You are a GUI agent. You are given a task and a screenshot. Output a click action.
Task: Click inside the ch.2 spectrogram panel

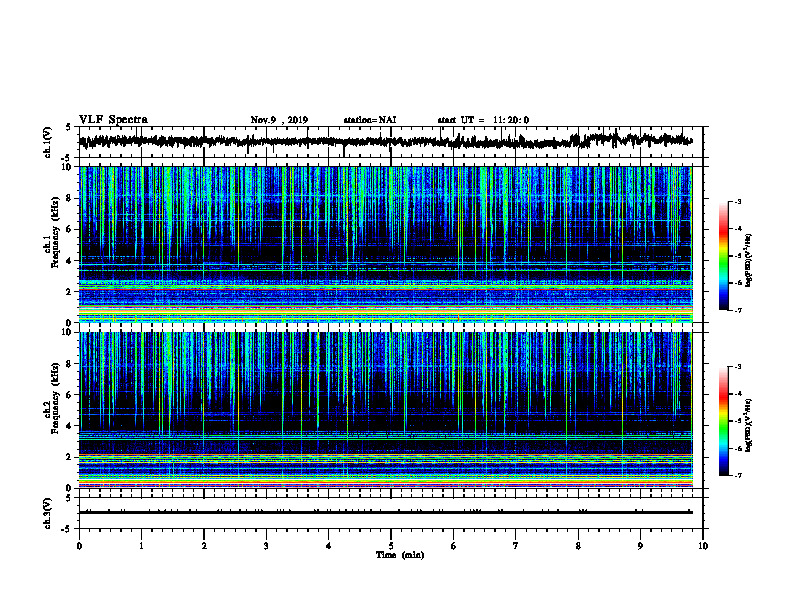[386, 410]
